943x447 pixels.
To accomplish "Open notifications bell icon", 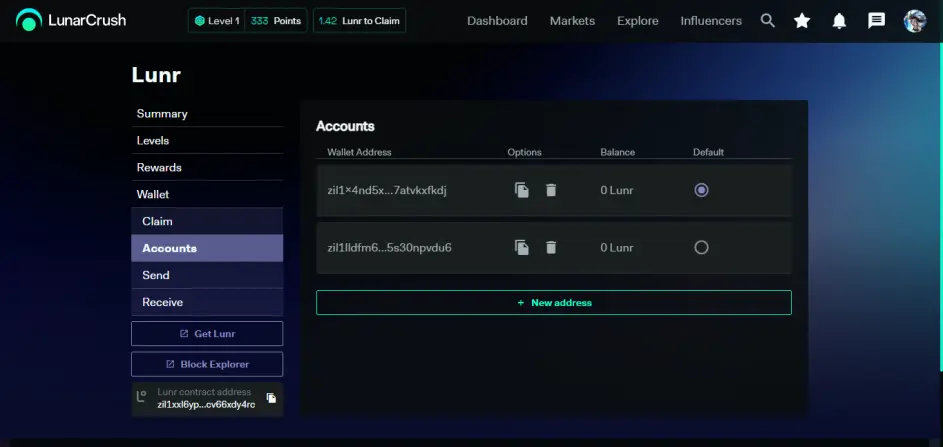I will pyautogui.click(x=839, y=21).
